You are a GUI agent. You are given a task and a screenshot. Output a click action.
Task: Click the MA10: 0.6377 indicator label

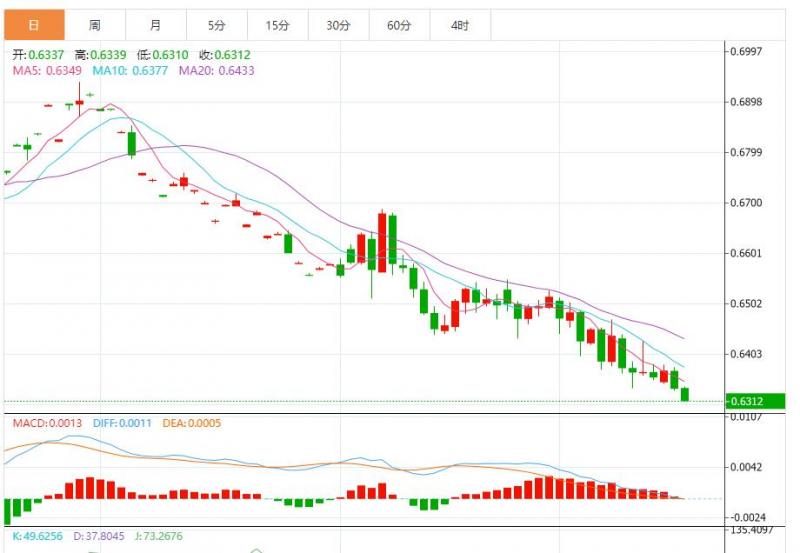[x=130, y=70]
